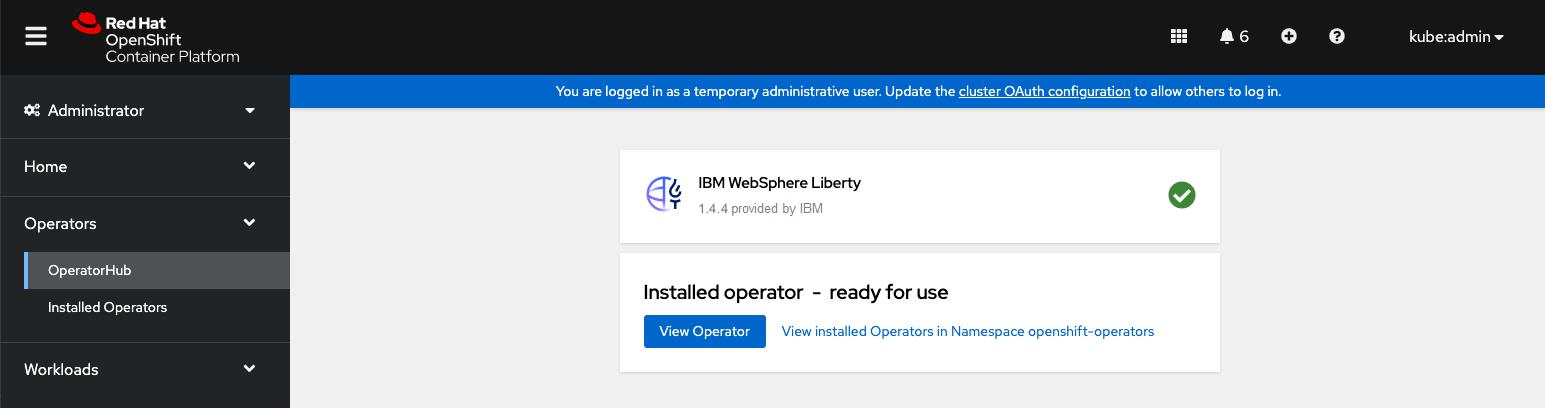
Task: Click the IBM WebSphere Liberty logo
Action: (664, 194)
